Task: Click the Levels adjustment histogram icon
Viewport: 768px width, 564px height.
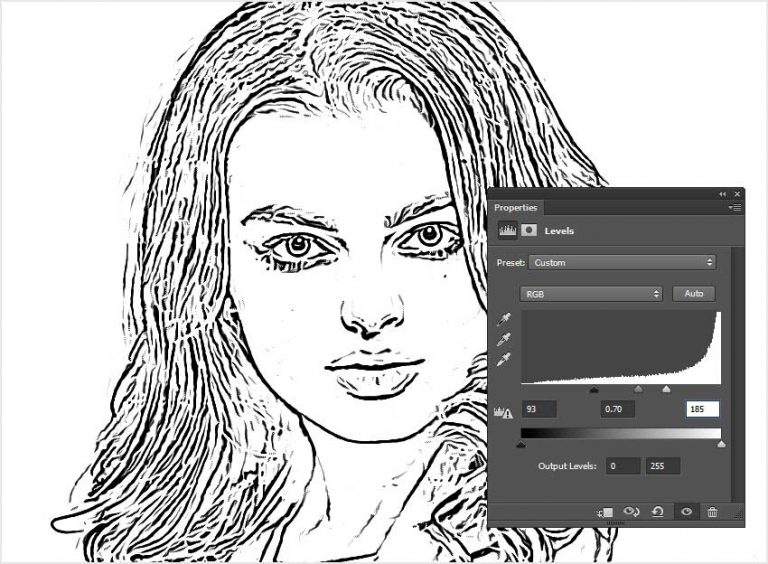Action: click(x=507, y=230)
